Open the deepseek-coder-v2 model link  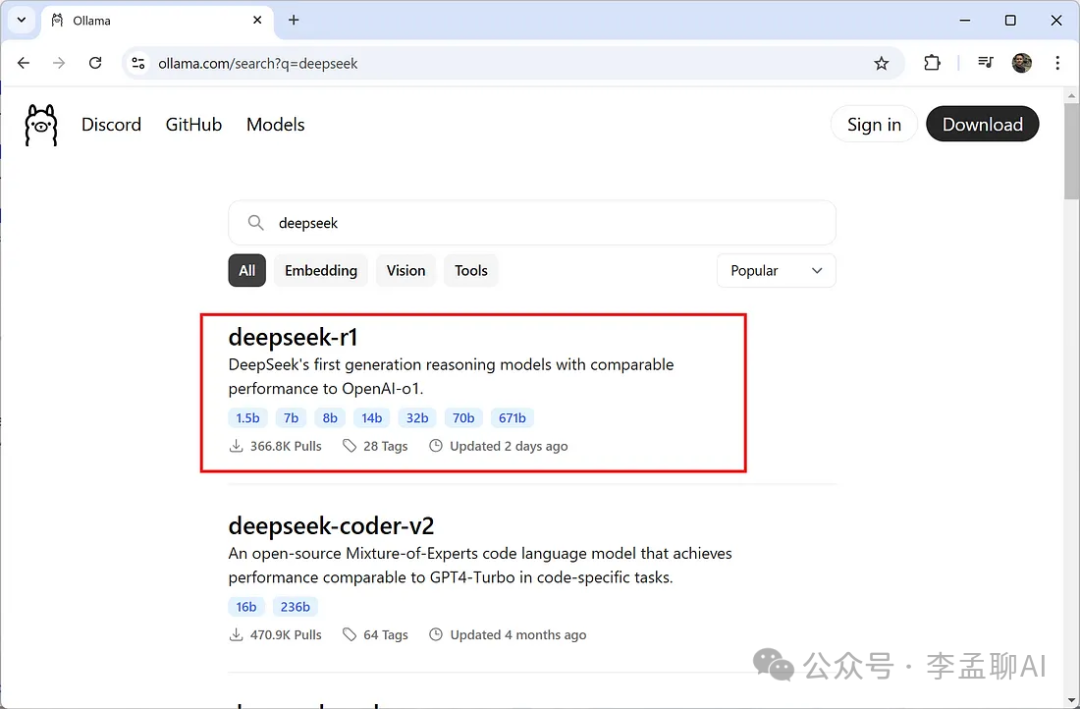331,526
